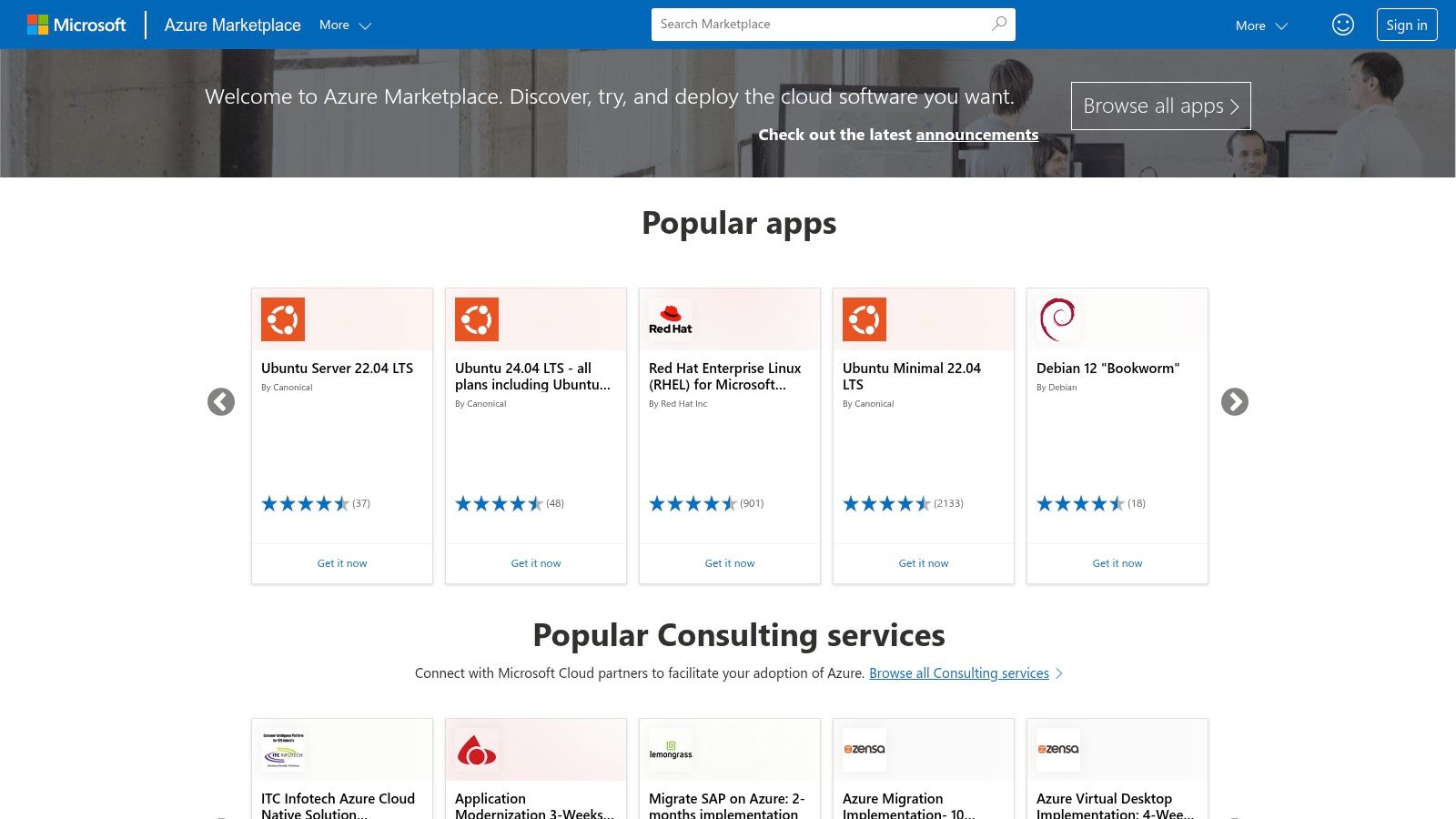Screen dimensions: 1456x819
Task: Open the feedback smiley icon in the header
Action: [x=1343, y=25]
